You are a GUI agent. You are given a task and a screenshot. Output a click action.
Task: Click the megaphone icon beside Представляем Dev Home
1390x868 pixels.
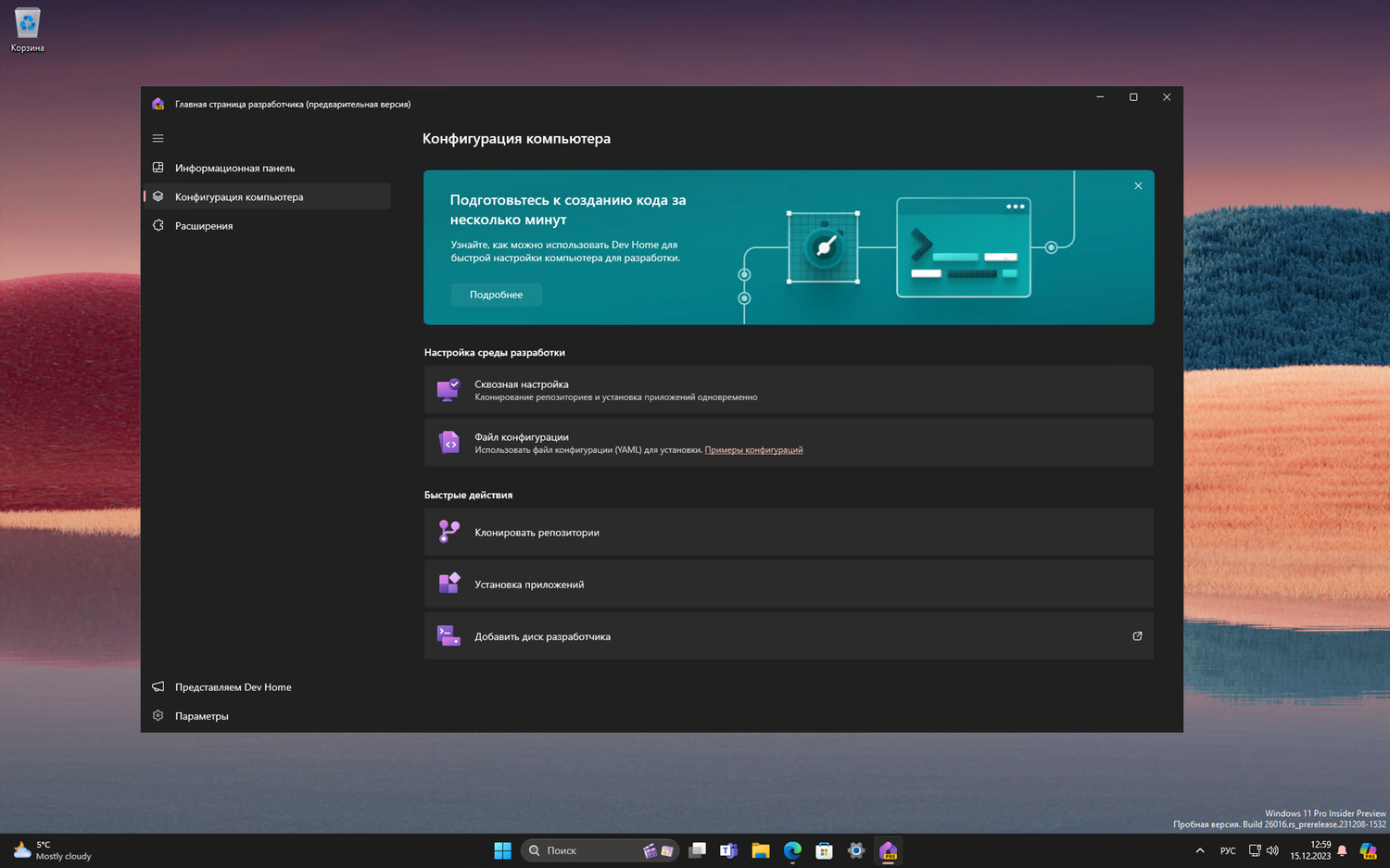(158, 686)
